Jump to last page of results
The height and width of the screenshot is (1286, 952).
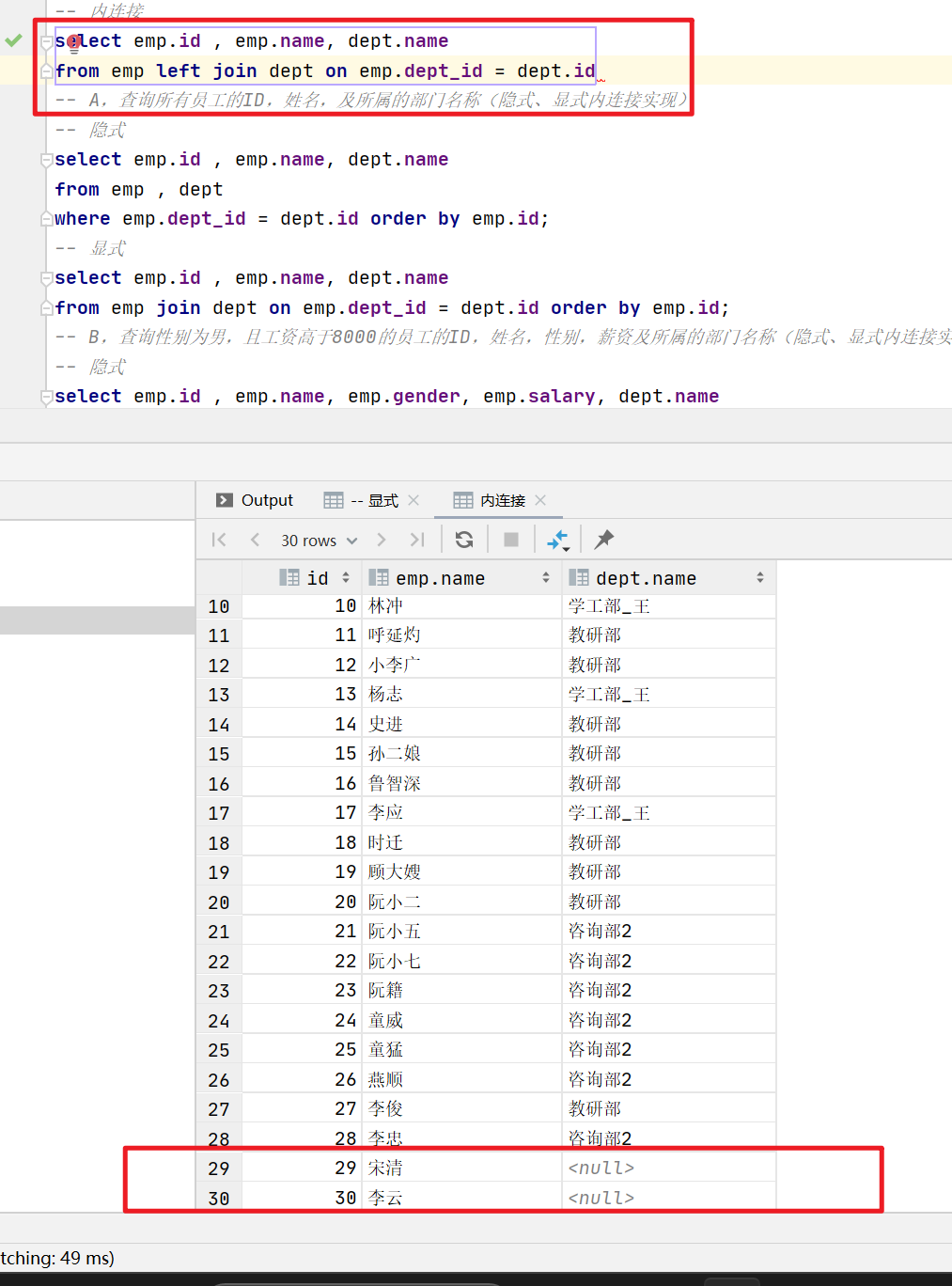[x=417, y=540]
